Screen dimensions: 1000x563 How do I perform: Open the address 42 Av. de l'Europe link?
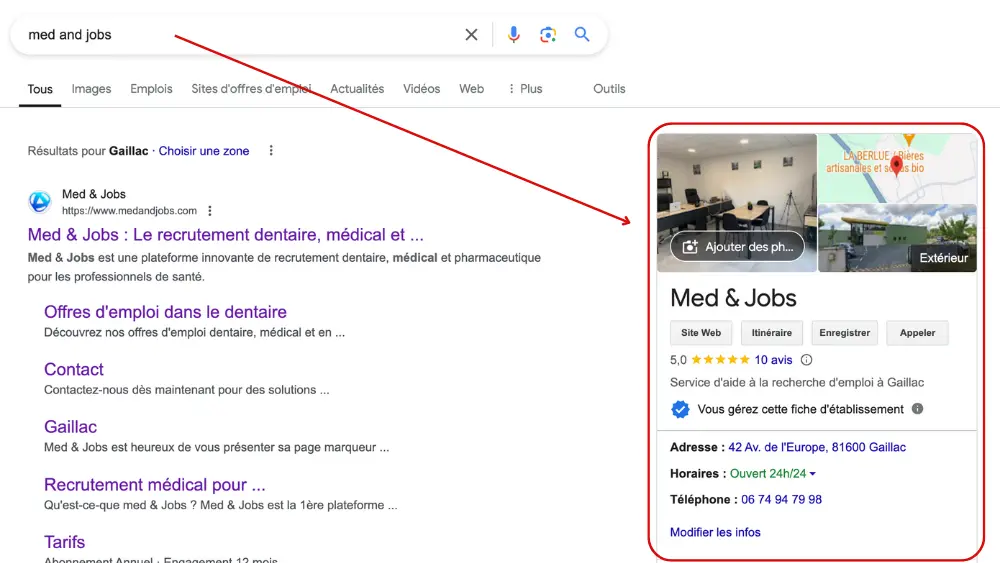[817, 448]
